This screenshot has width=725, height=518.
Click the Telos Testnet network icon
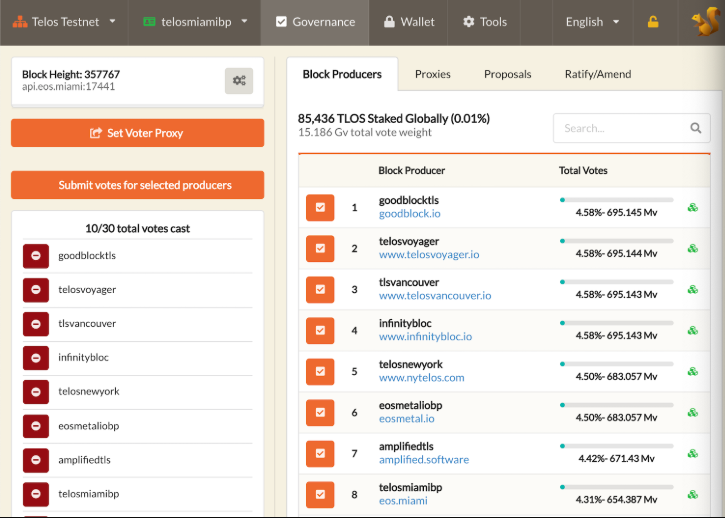[x=20, y=22]
